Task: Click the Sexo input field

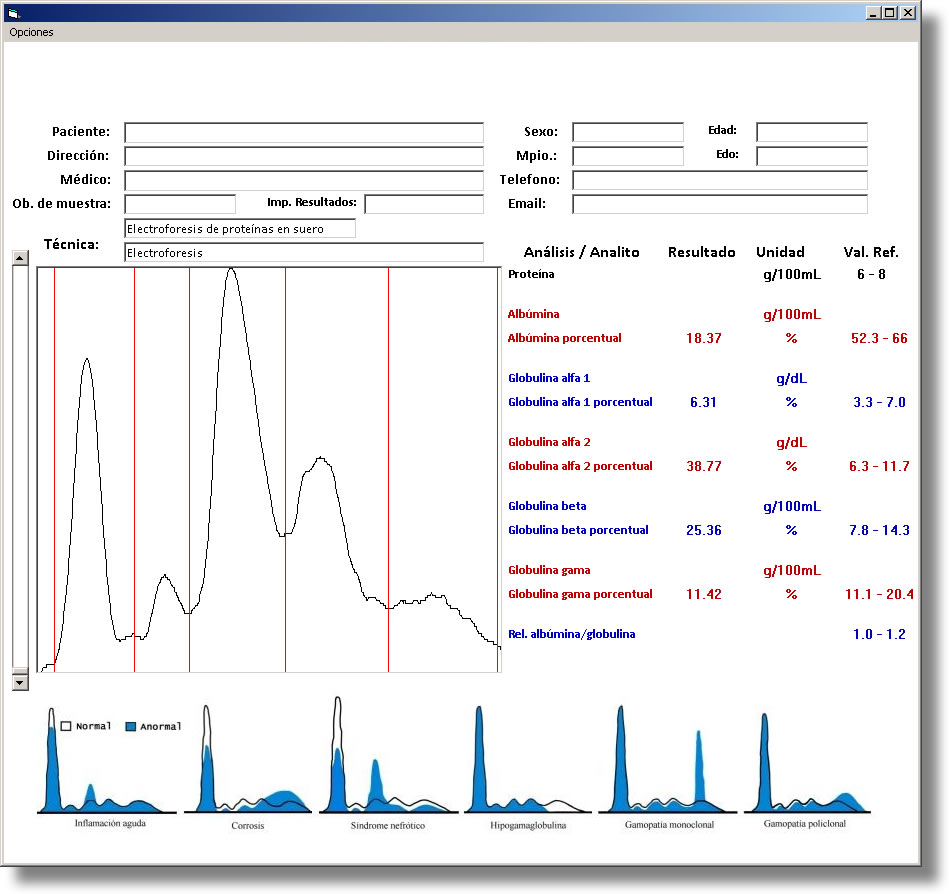Action: (627, 133)
